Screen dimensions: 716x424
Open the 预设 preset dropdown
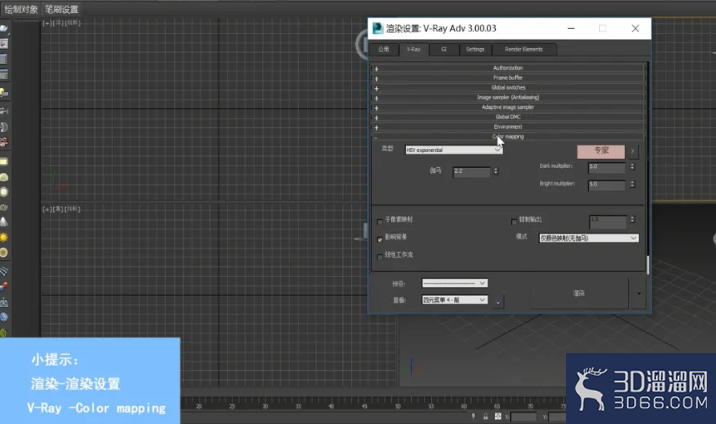(455, 283)
